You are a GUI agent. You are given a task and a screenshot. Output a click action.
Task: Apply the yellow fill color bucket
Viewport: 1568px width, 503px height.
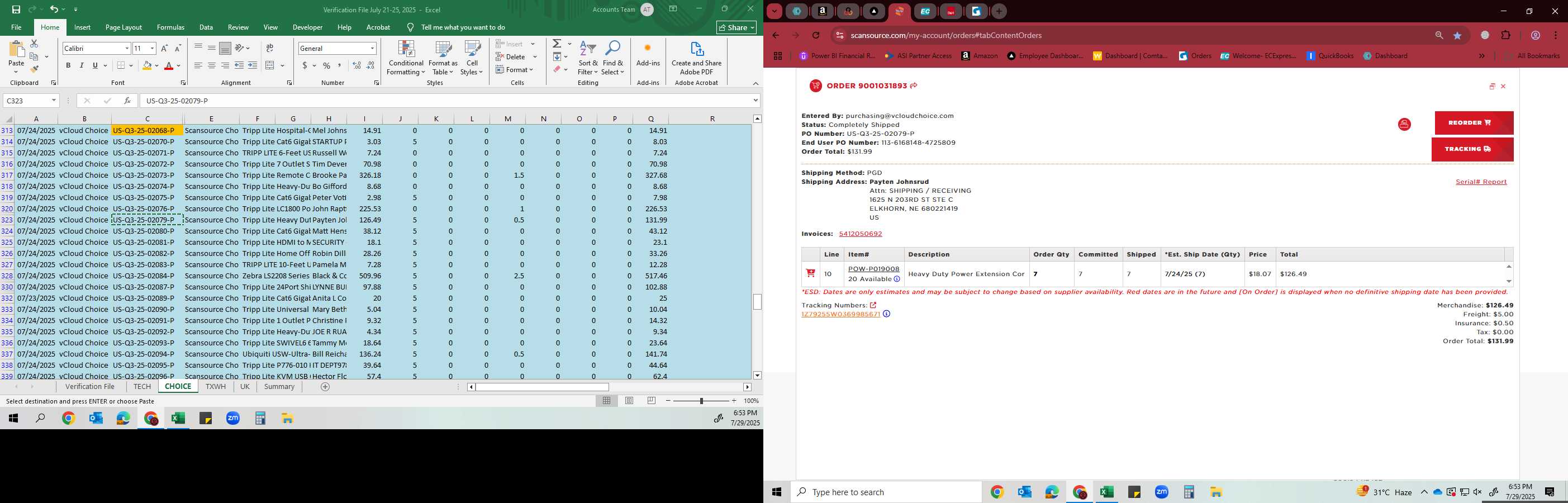point(147,66)
